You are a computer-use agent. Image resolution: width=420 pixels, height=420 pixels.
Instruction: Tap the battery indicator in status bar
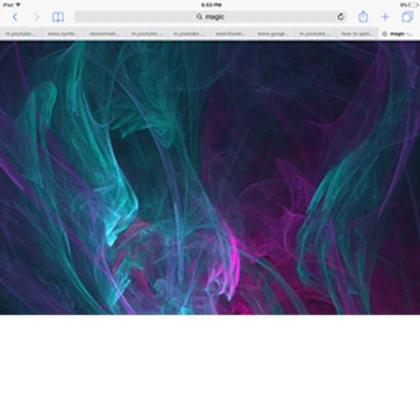click(412, 5)
